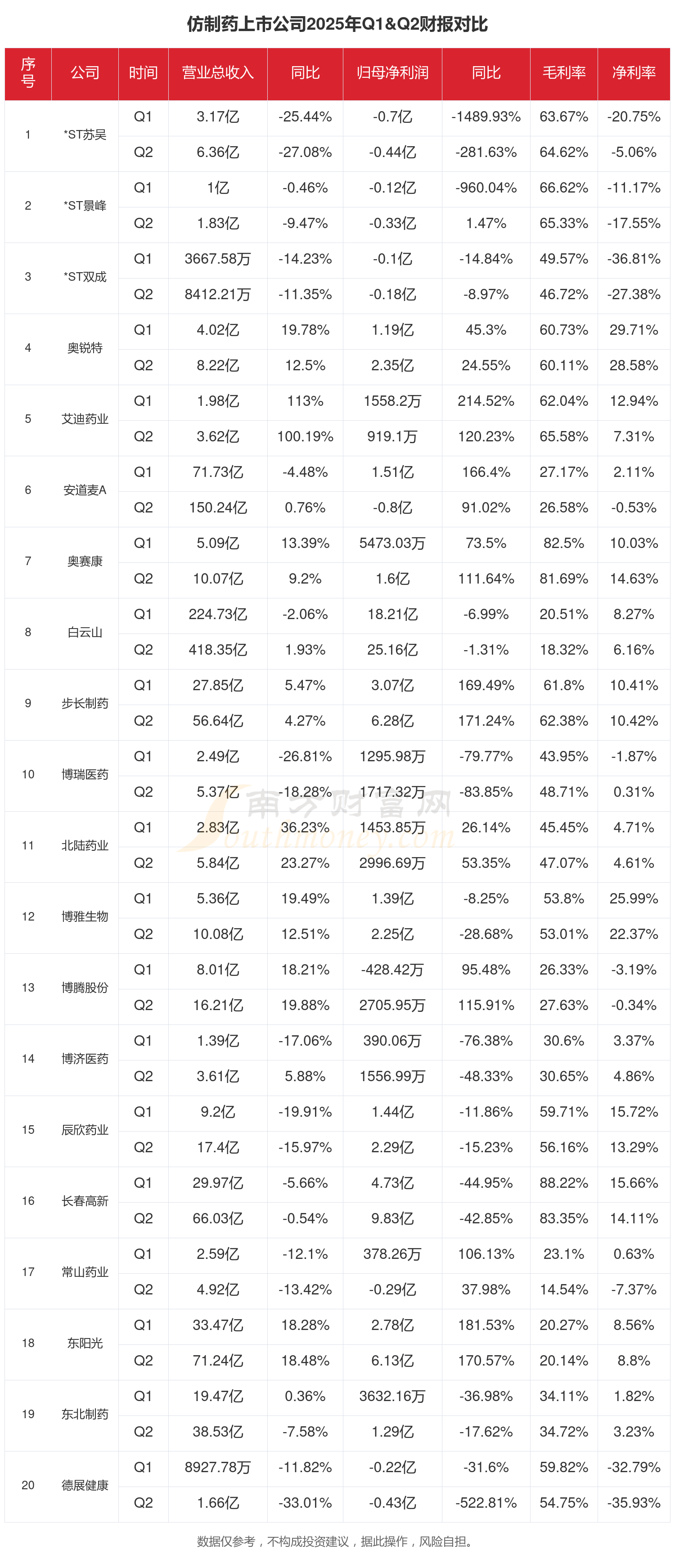This screenshot has width=675, height=1568.
Task: Open the 奥锐特 company entry
Action: pos(85,348)
